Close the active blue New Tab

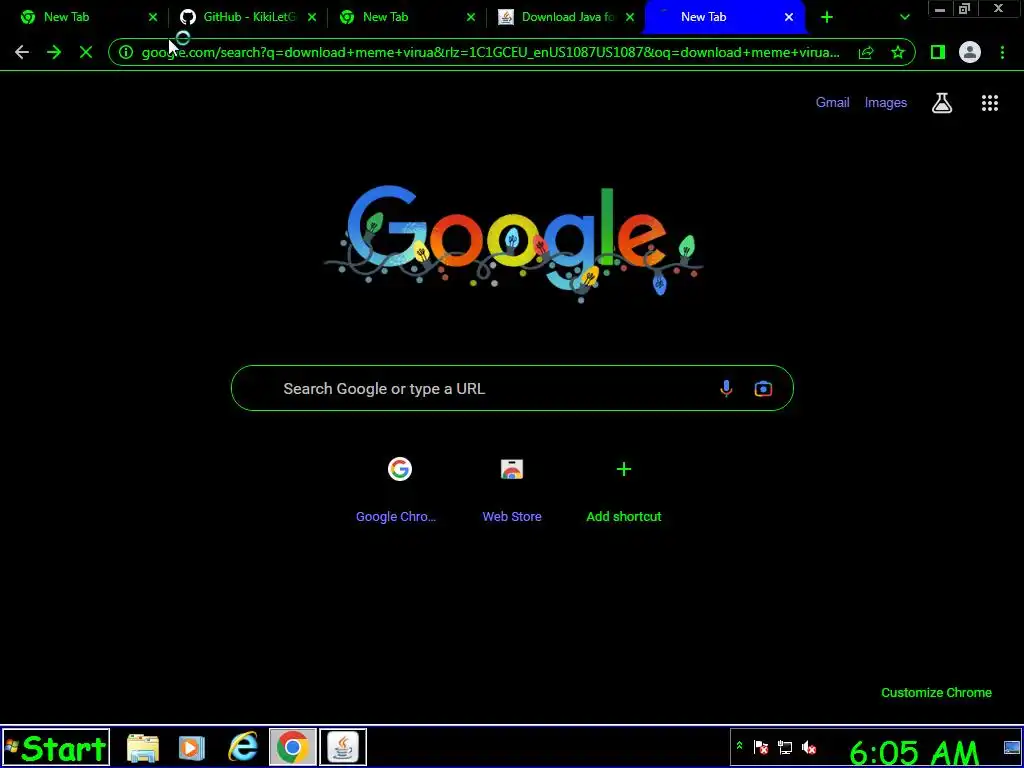coord(789,17)
